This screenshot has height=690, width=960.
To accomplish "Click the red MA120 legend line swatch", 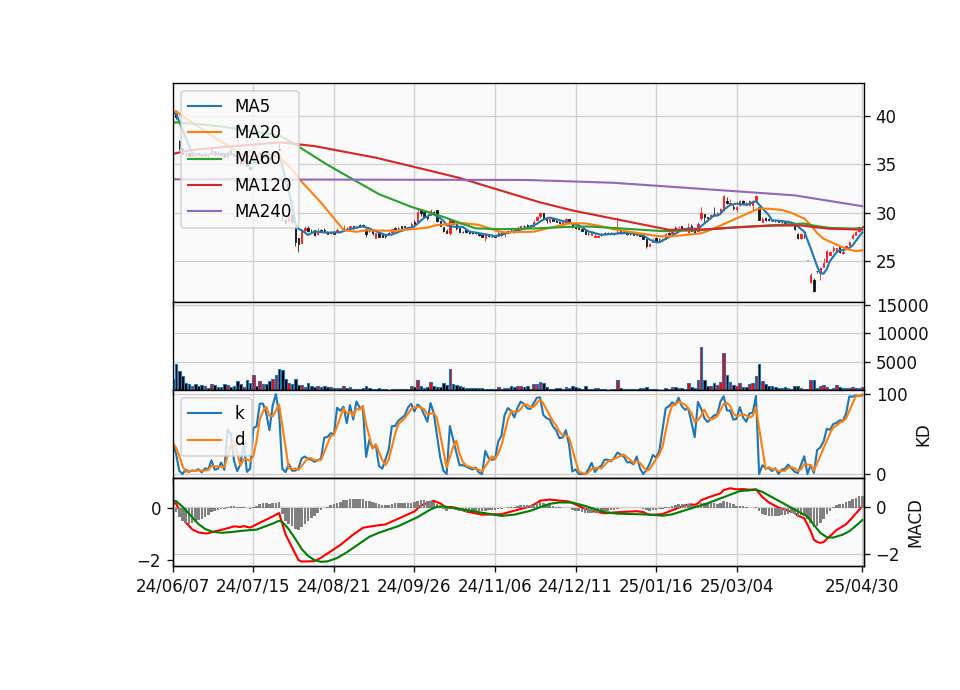I will [x=205, y=185].
